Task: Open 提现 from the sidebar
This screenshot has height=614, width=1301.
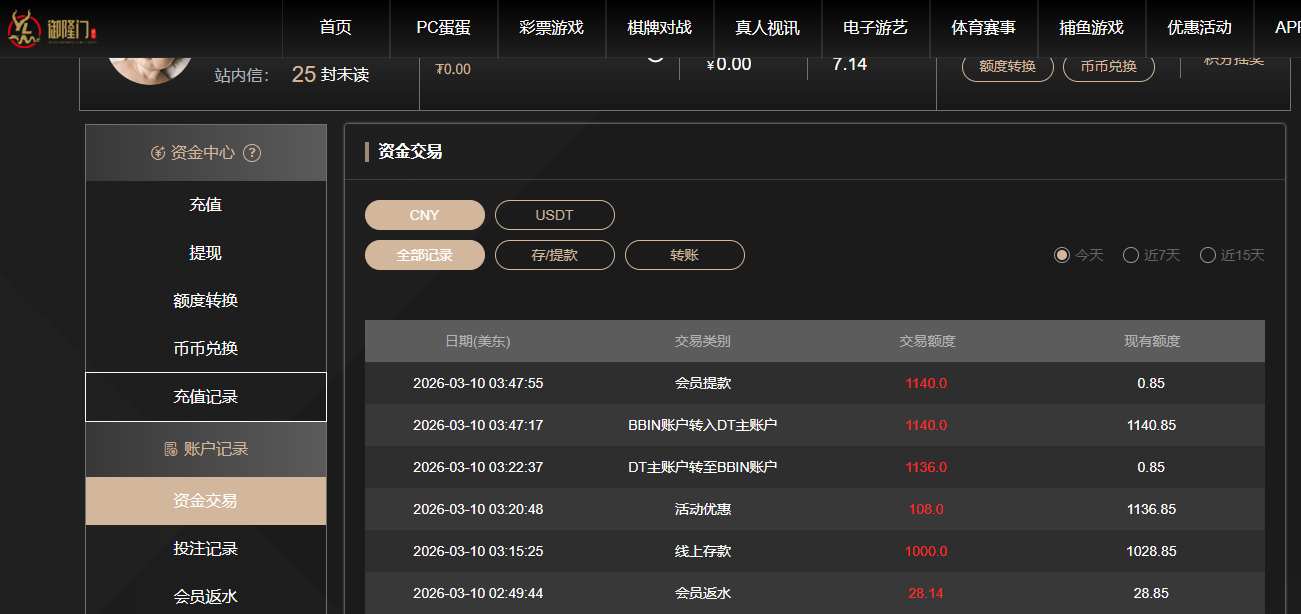Action: [206, 252]
